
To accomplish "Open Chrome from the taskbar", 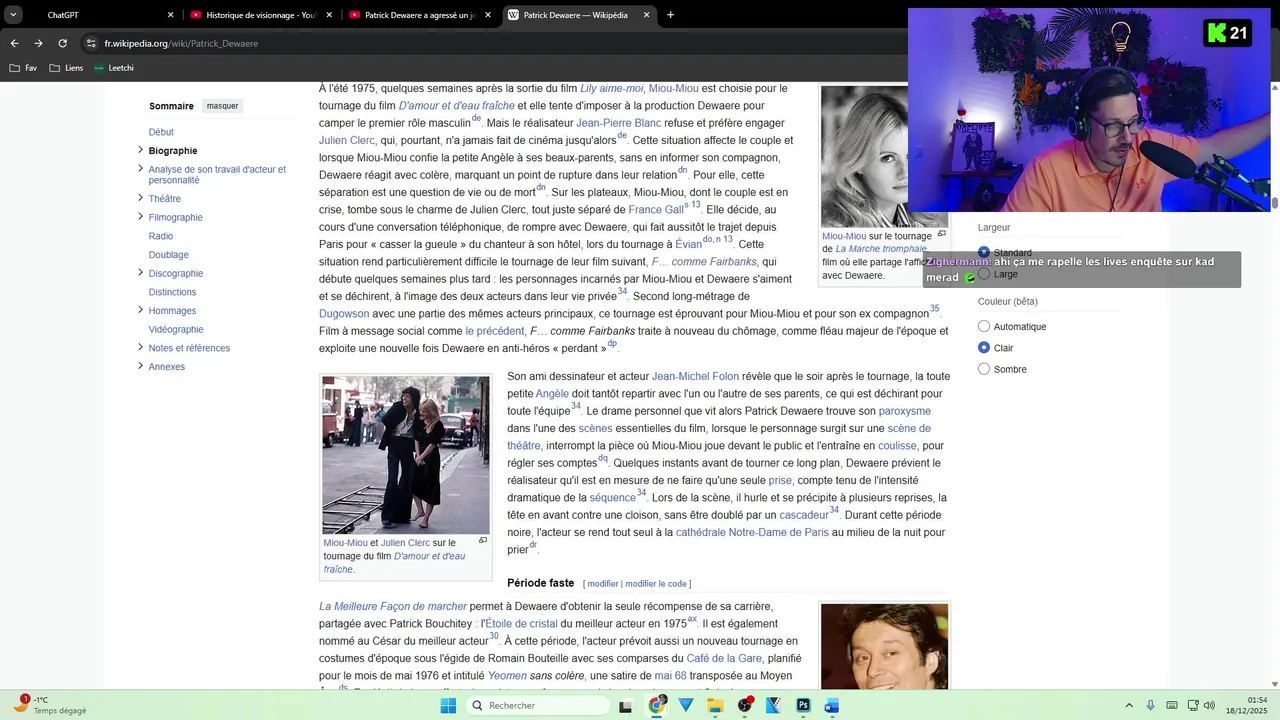I will (x=656, y=705).
